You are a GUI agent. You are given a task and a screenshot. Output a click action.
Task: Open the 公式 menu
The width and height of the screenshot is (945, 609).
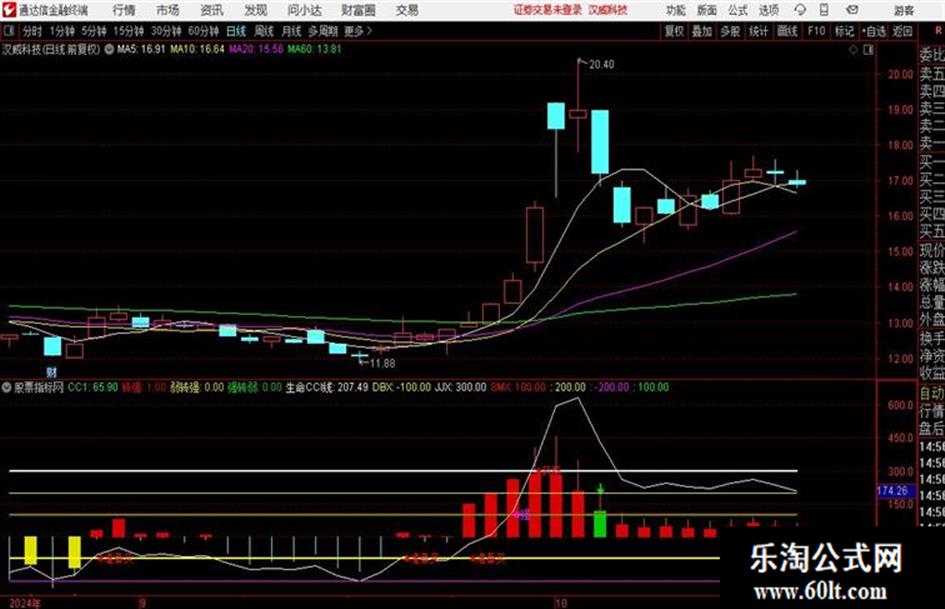(737, 10)
